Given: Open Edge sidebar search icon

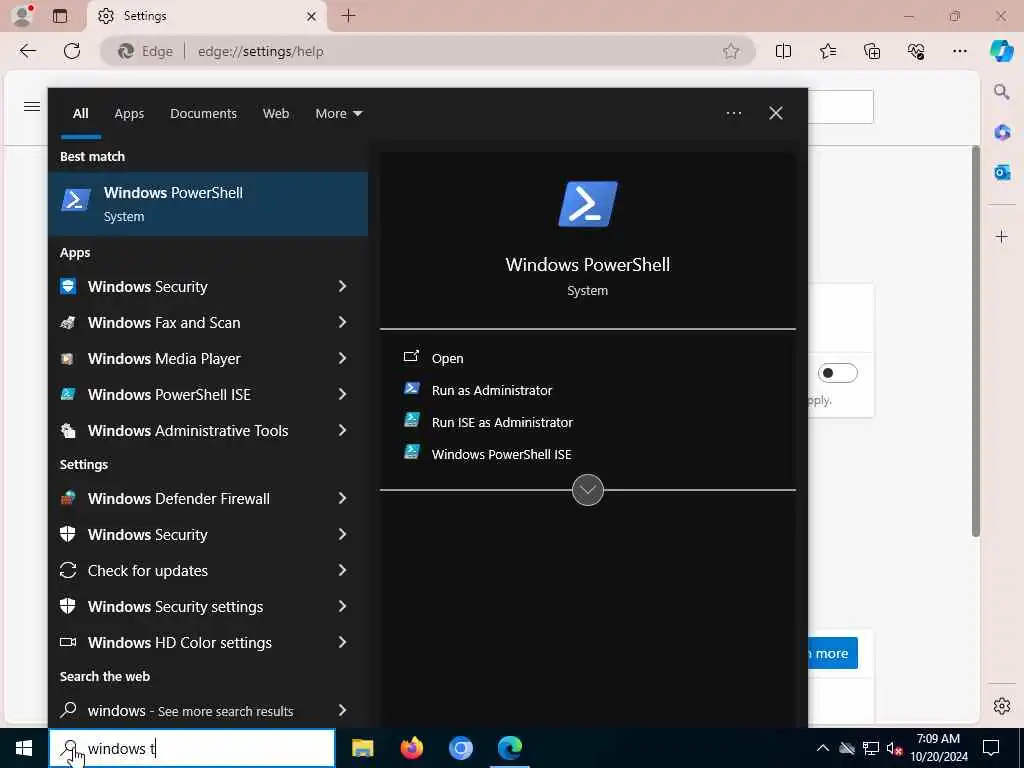Looking at the screenshot, I should (1002, 91).
